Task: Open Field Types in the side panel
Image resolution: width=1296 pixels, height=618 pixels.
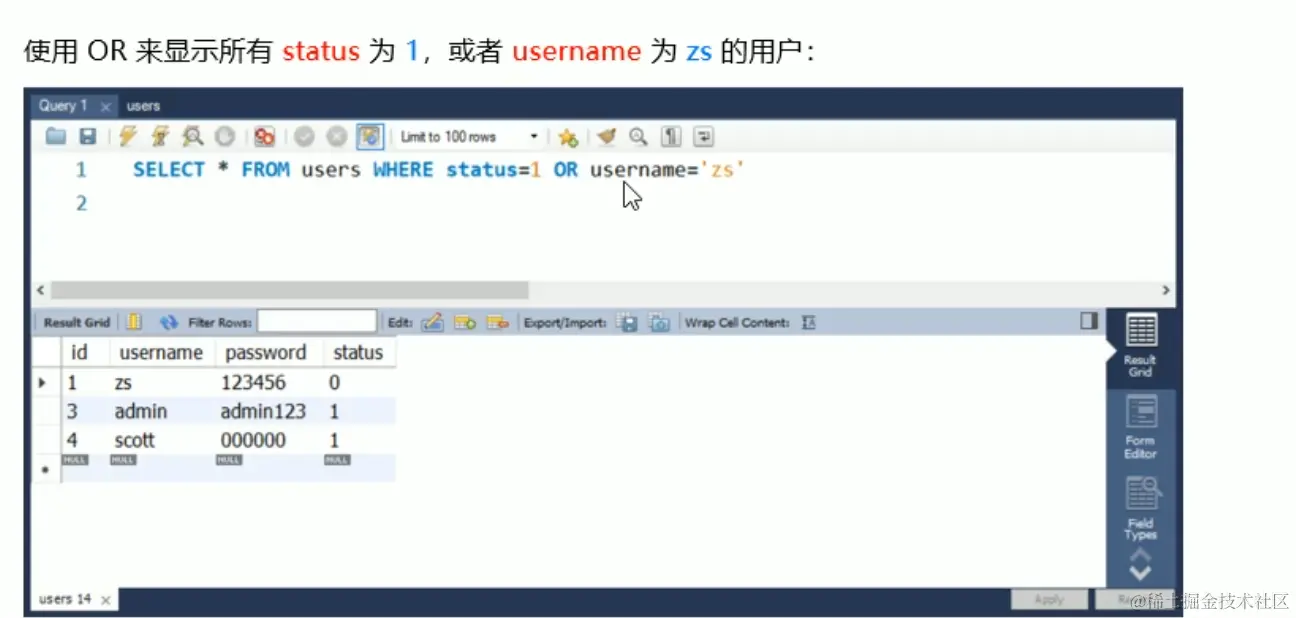Action: click(x=1140, y=508)
